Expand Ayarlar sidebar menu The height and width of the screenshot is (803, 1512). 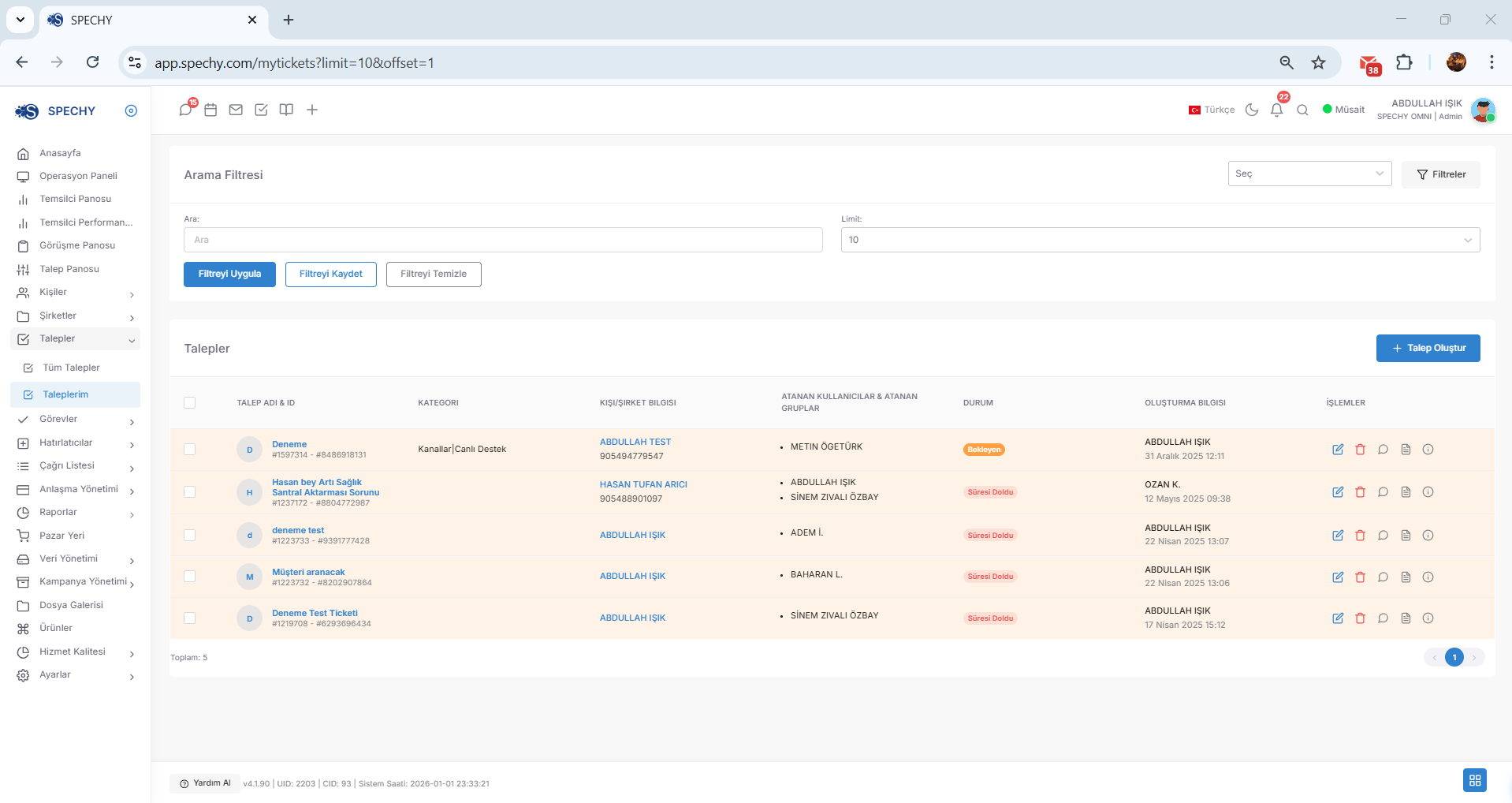[76, 675]
